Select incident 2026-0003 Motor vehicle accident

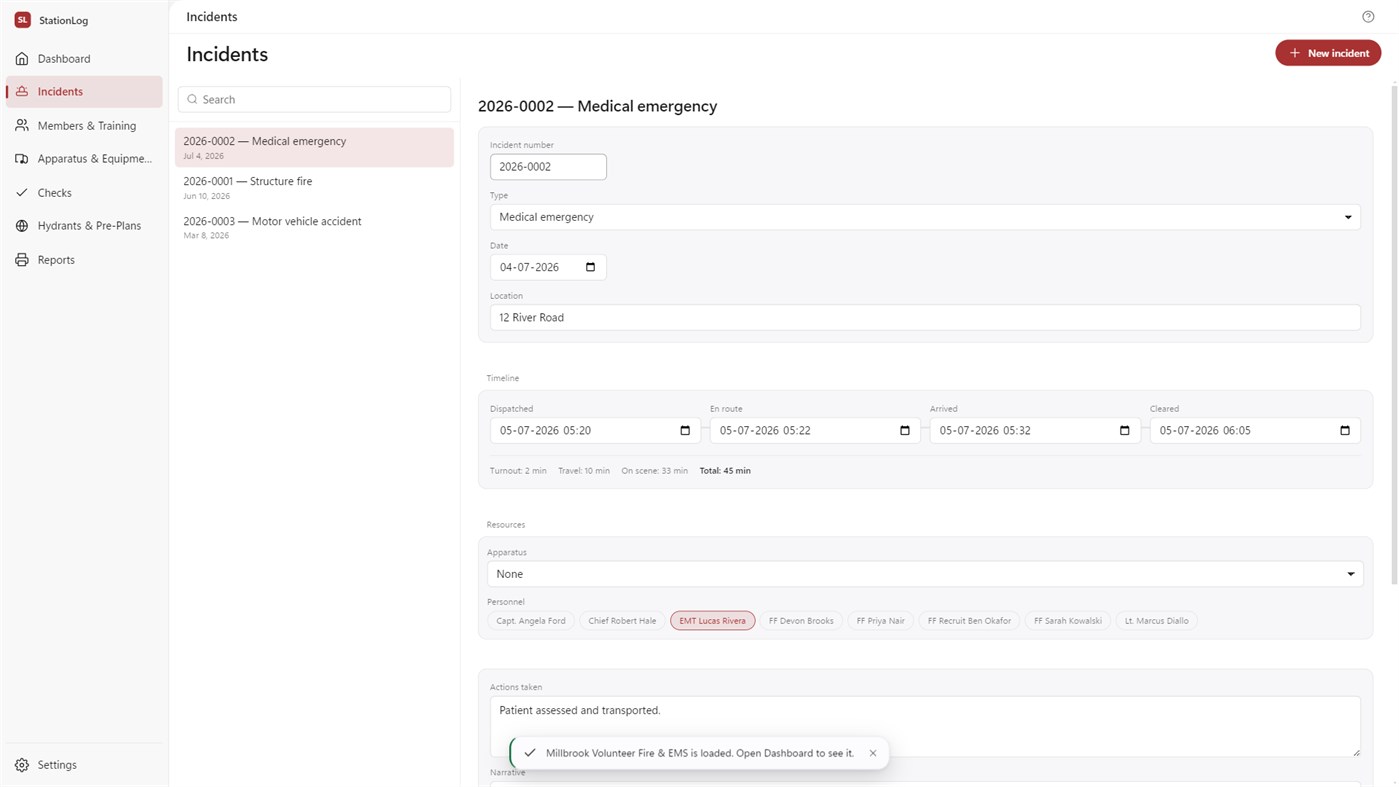[x=314, y=227]
